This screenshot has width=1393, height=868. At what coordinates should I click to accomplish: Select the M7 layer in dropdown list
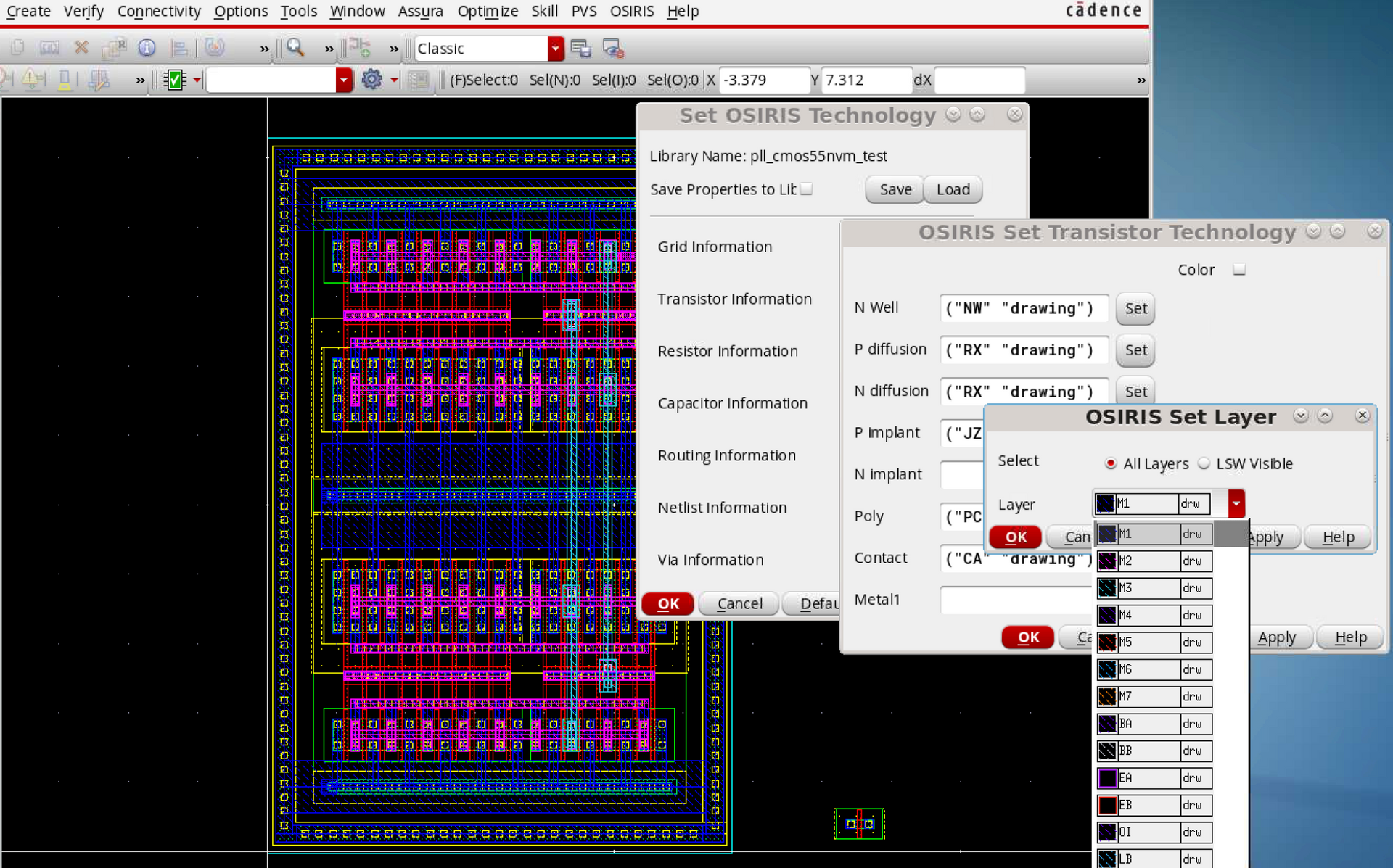pyautogui.click(x=1154, y=696)
